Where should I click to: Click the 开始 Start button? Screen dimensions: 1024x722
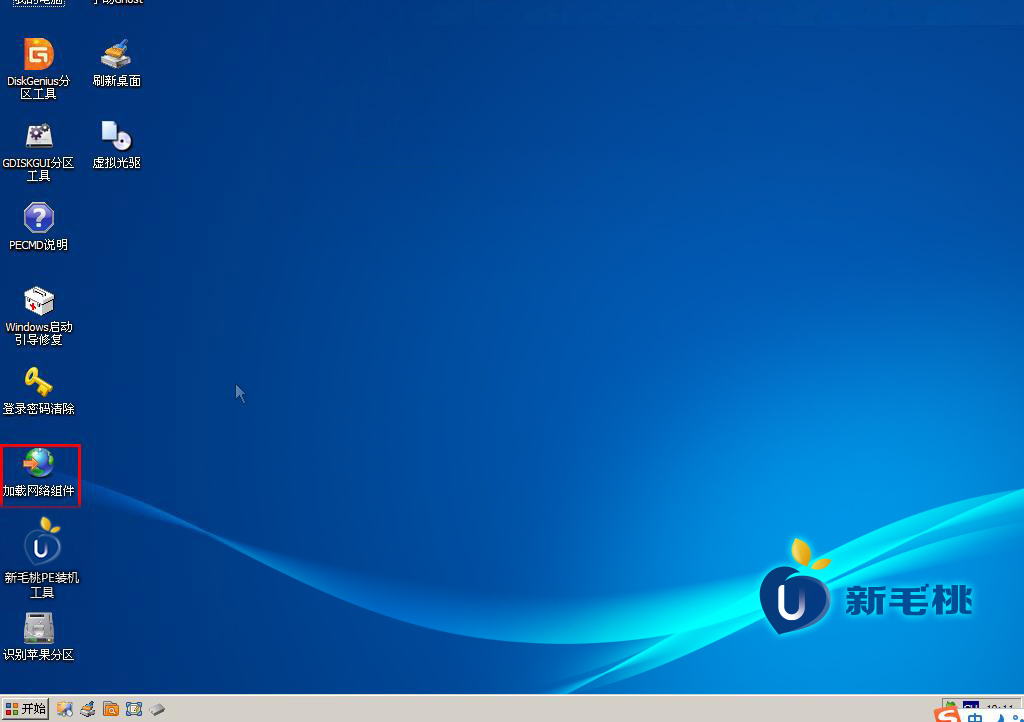click(25, 708)
